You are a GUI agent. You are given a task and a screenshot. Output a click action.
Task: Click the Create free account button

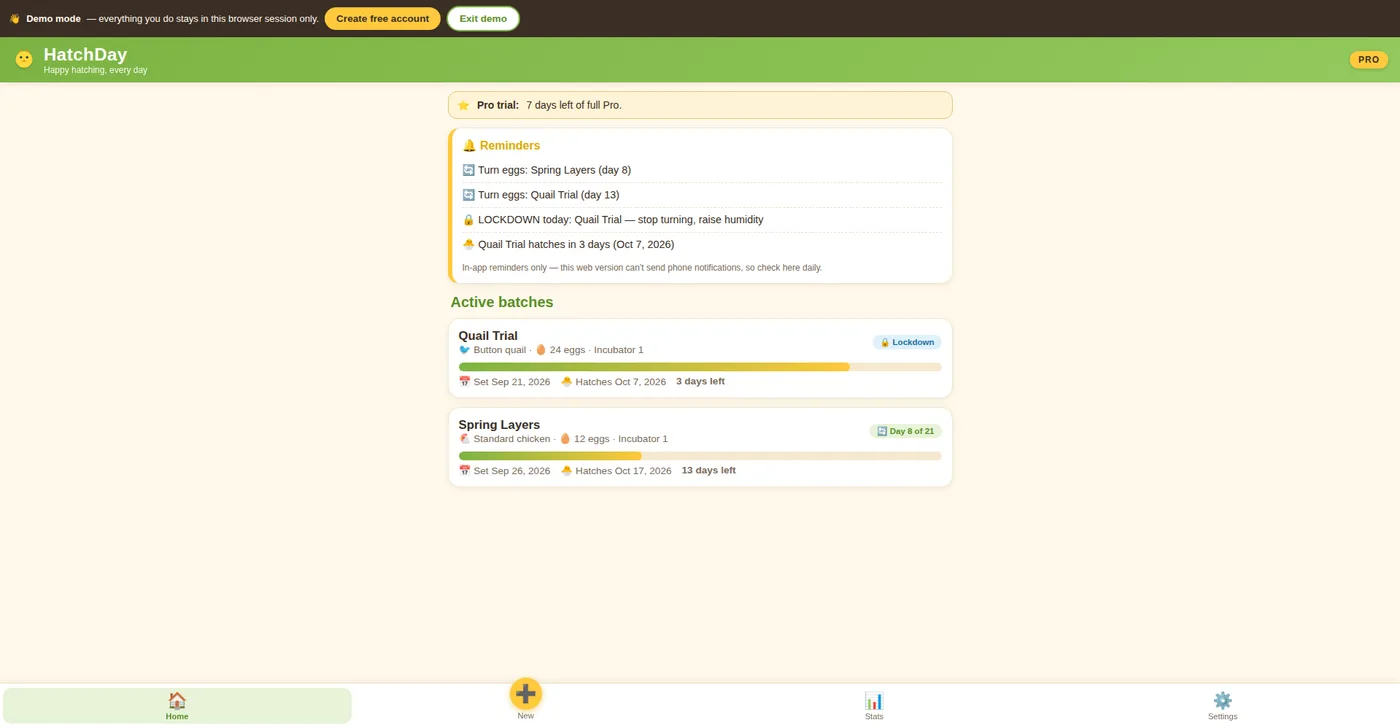tap(382, 19)
